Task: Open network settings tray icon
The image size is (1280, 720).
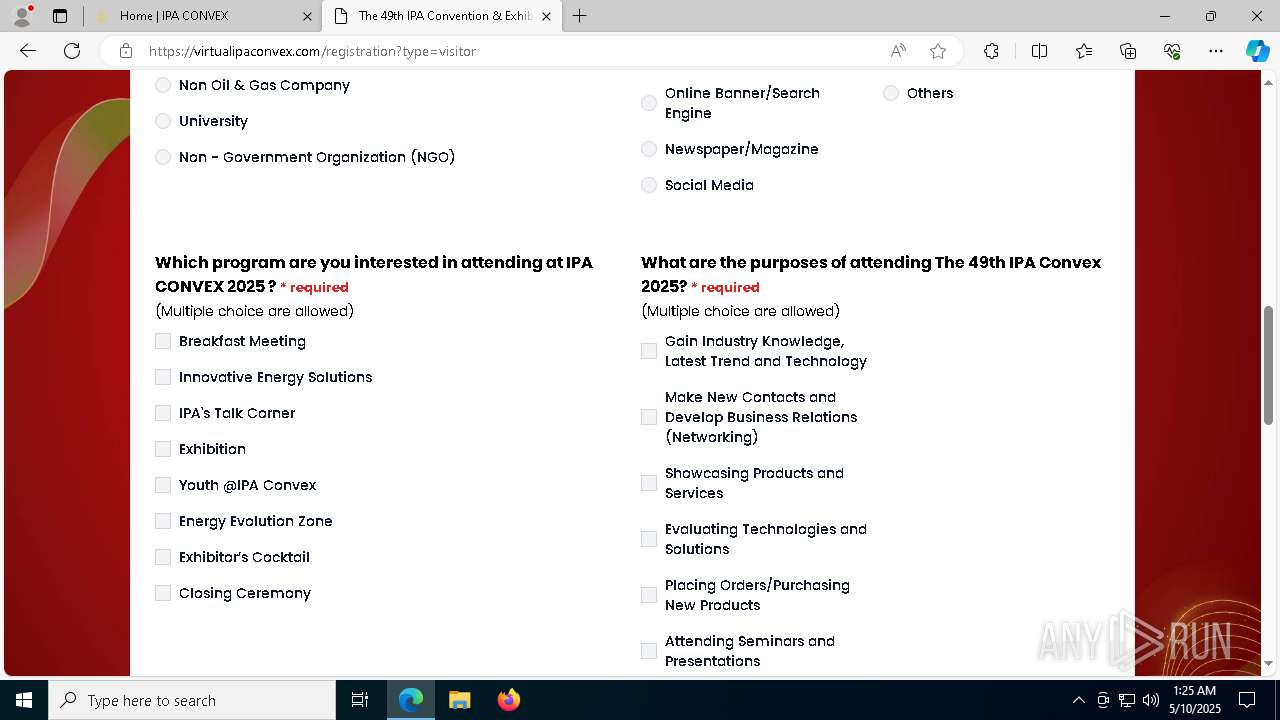Action: tap(1127, 700)
